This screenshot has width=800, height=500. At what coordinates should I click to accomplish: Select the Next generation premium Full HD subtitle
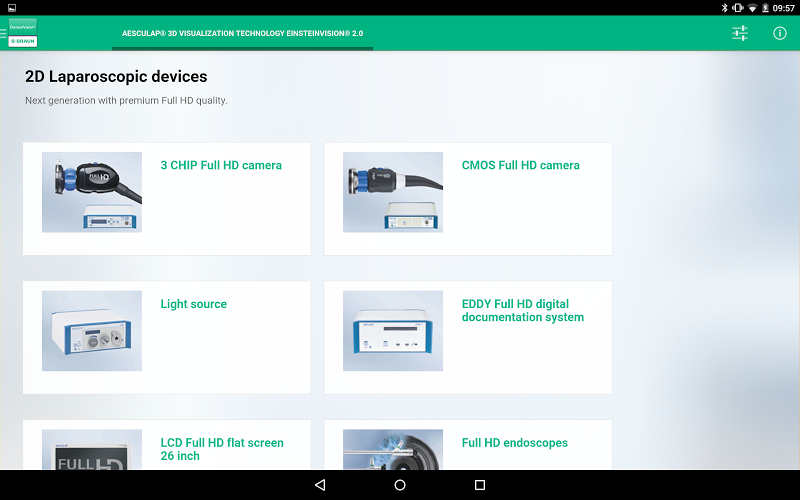(x=127, y=101)
